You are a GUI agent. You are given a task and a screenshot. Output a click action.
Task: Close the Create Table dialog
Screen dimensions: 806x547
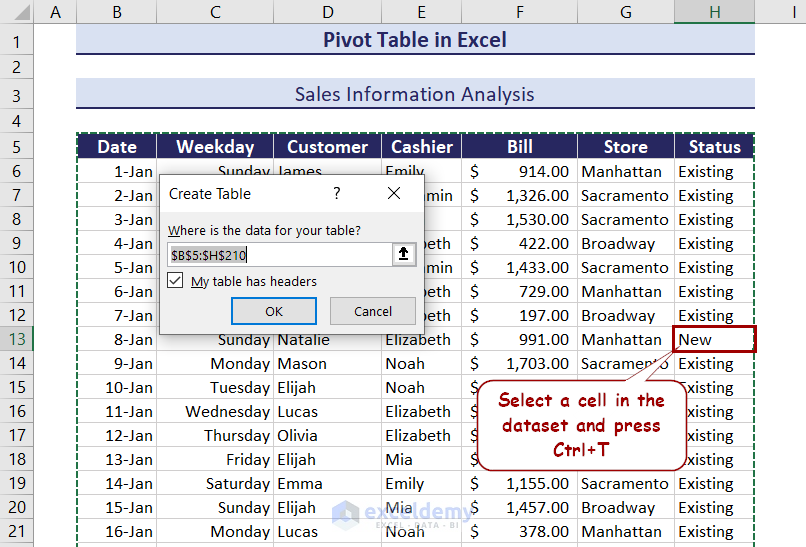[394, 193]
